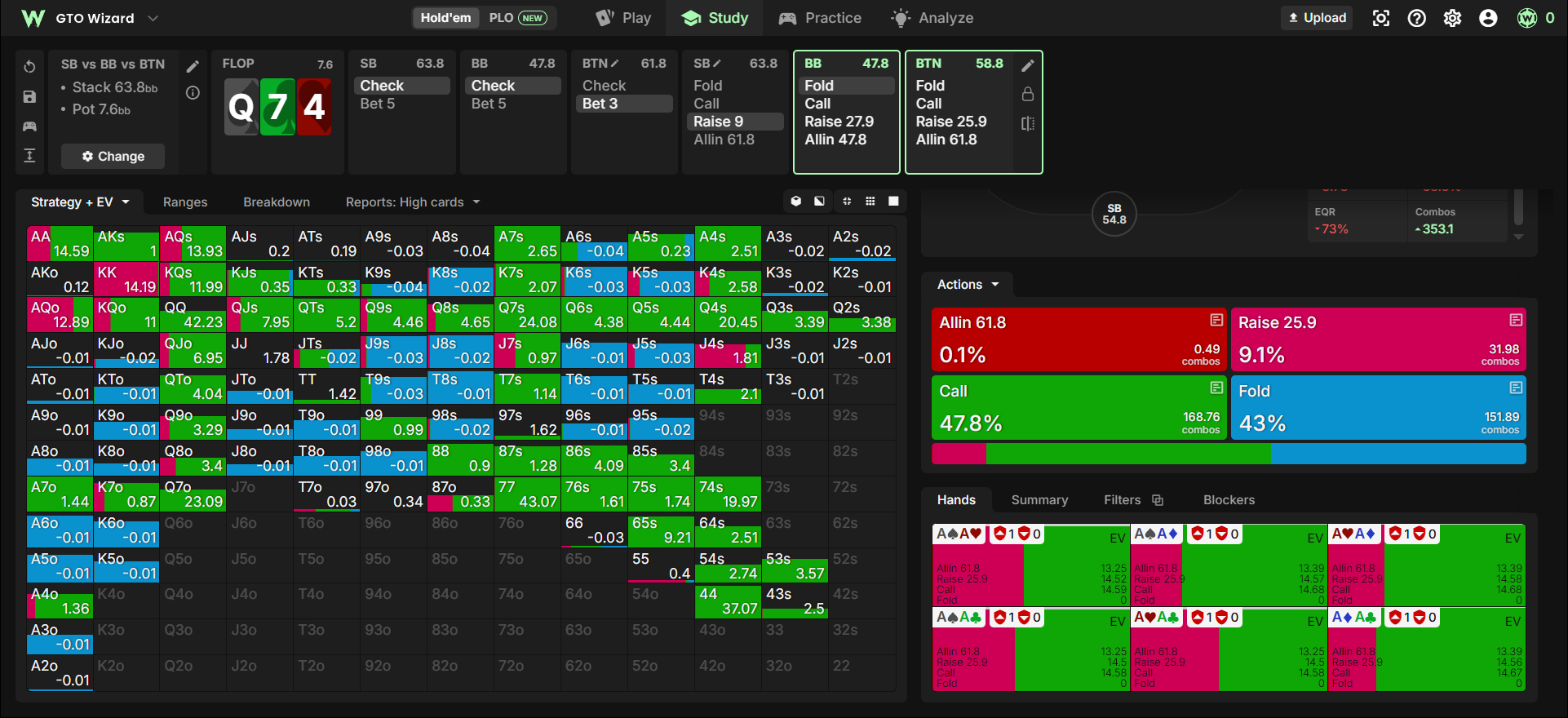Screen dimensions: 1568x718
Task: Click the Change button
Action: 113,157
